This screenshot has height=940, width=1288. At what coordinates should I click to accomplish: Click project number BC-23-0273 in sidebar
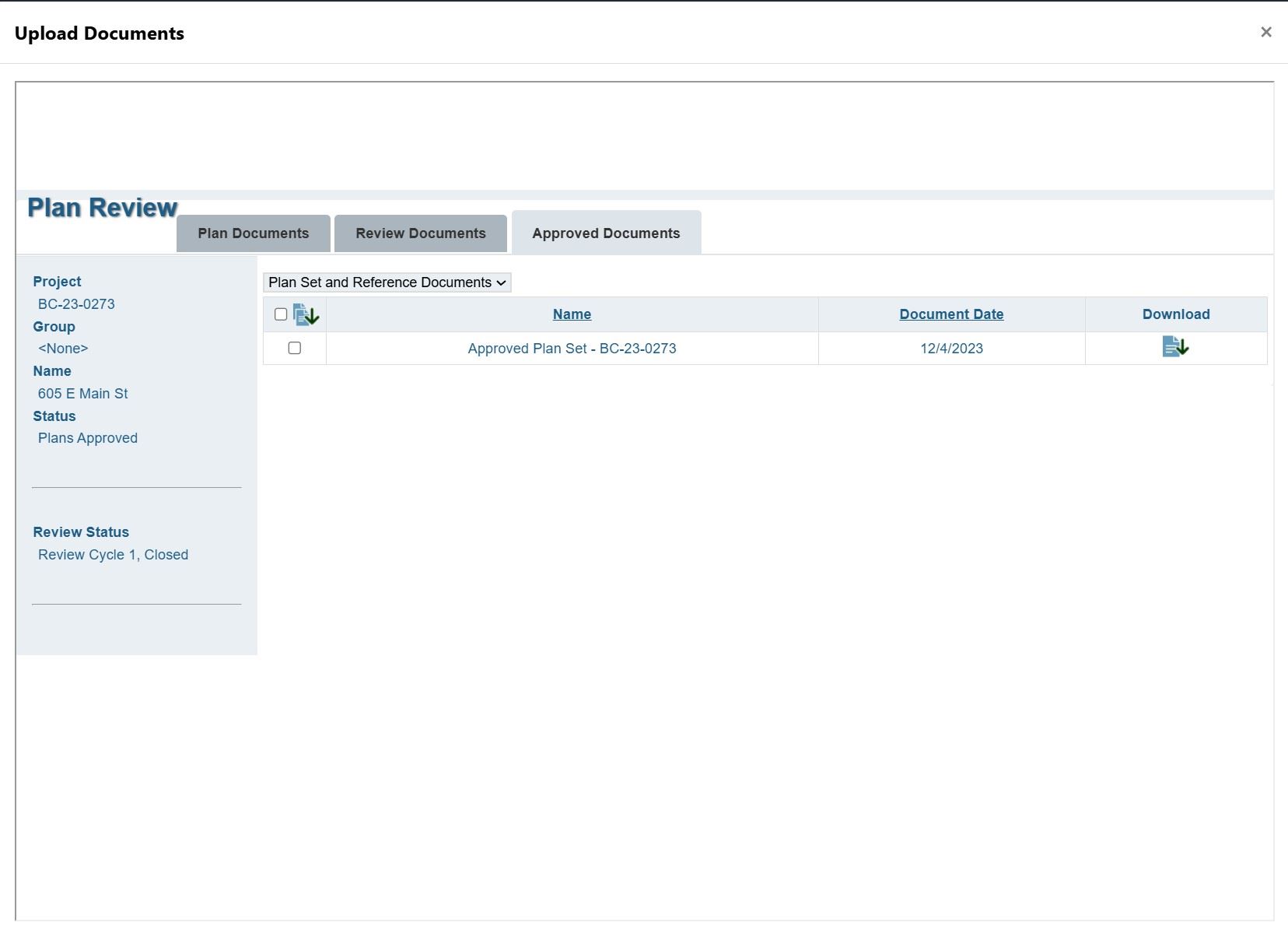point(76,304)
